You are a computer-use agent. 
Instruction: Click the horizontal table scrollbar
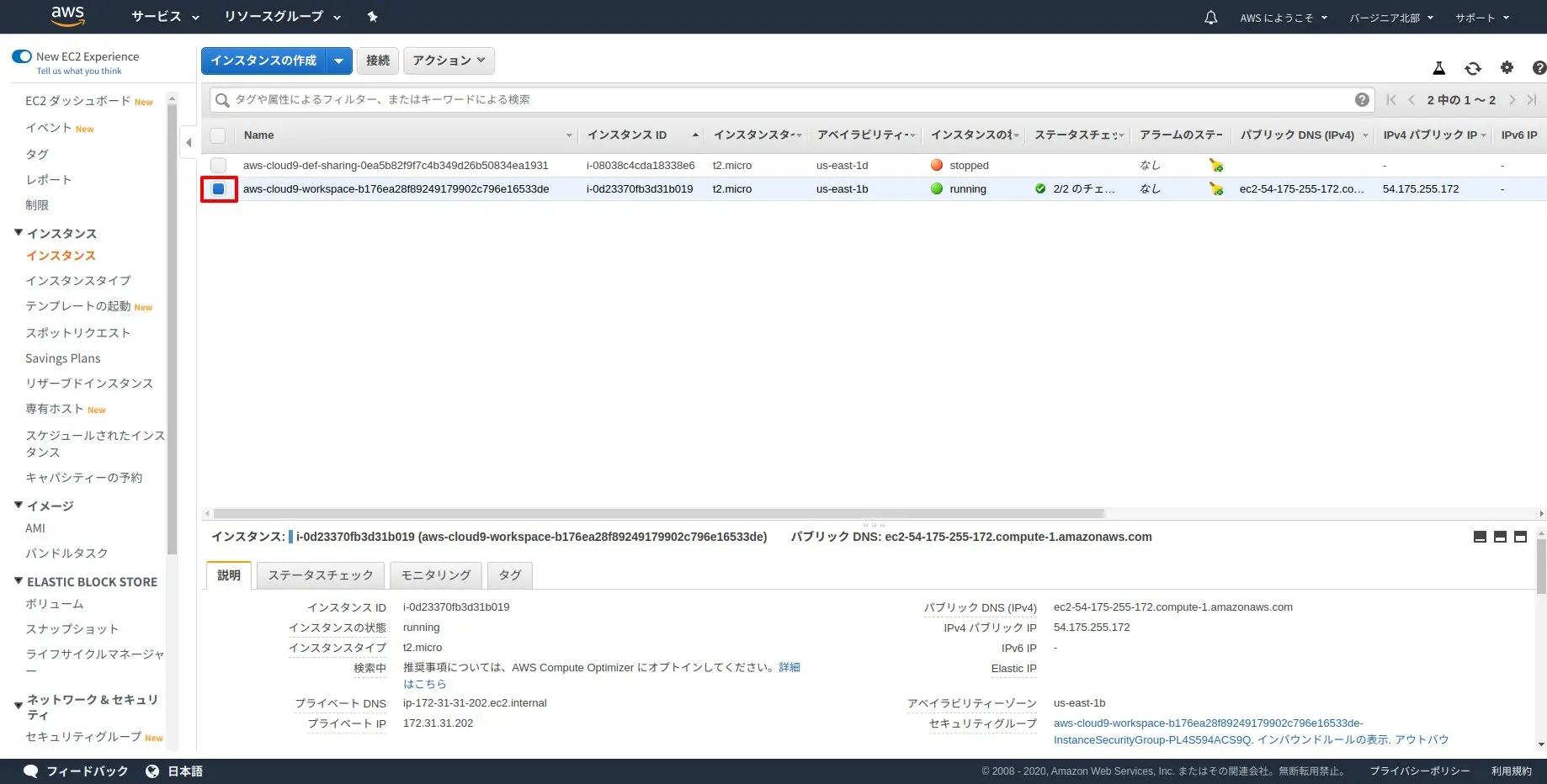[x=659, y=513]
